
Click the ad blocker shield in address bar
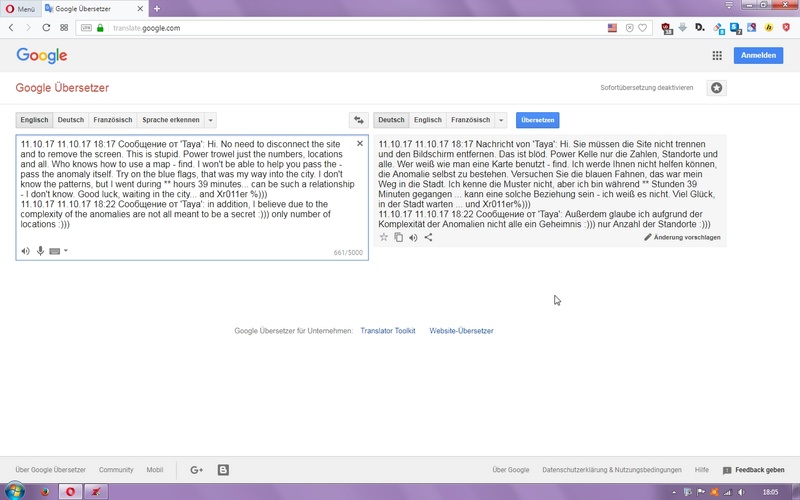click(x=630, y=28)
